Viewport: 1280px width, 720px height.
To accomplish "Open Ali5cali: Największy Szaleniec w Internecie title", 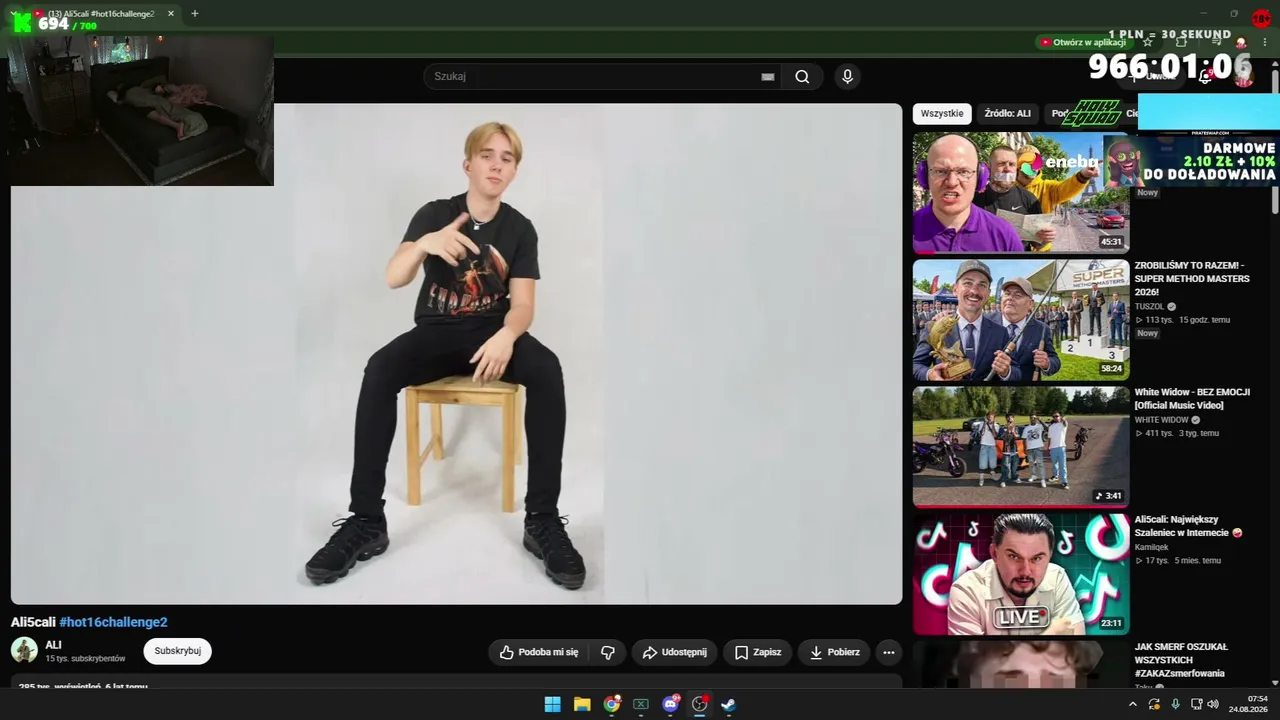I will (1188, 526).
